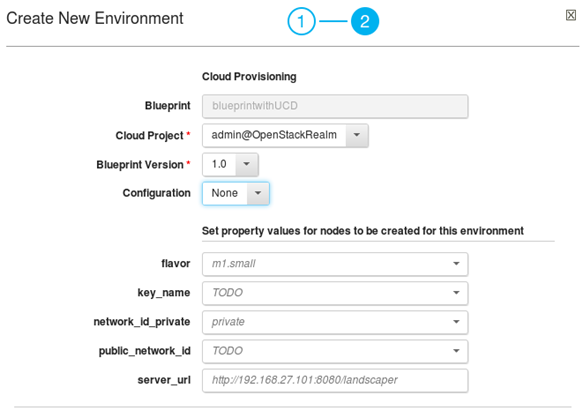The height and width of the screenshot is (410, 582).
Task: Open the Configuration dropdown arrow
Action: coord(258,193)
